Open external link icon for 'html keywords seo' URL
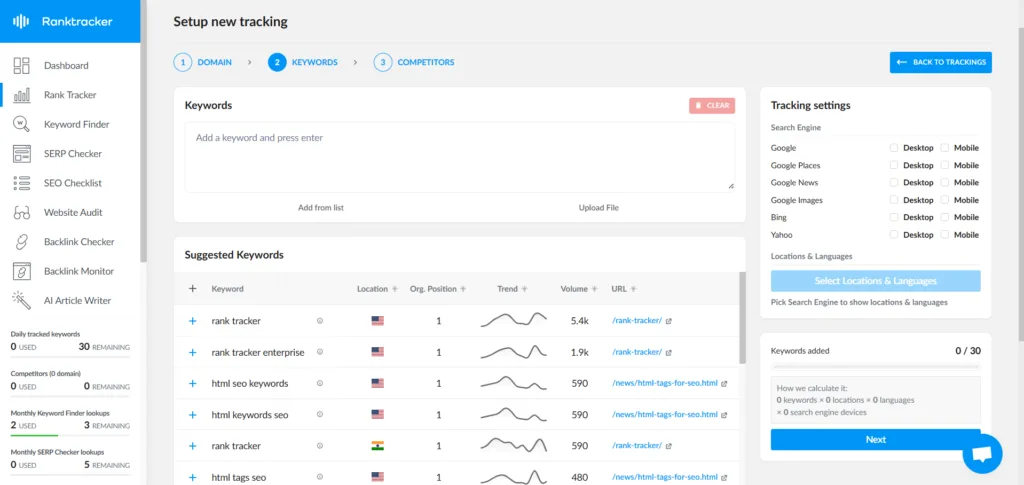Screen dimensions: 1024x485 [x=724, y=415]
